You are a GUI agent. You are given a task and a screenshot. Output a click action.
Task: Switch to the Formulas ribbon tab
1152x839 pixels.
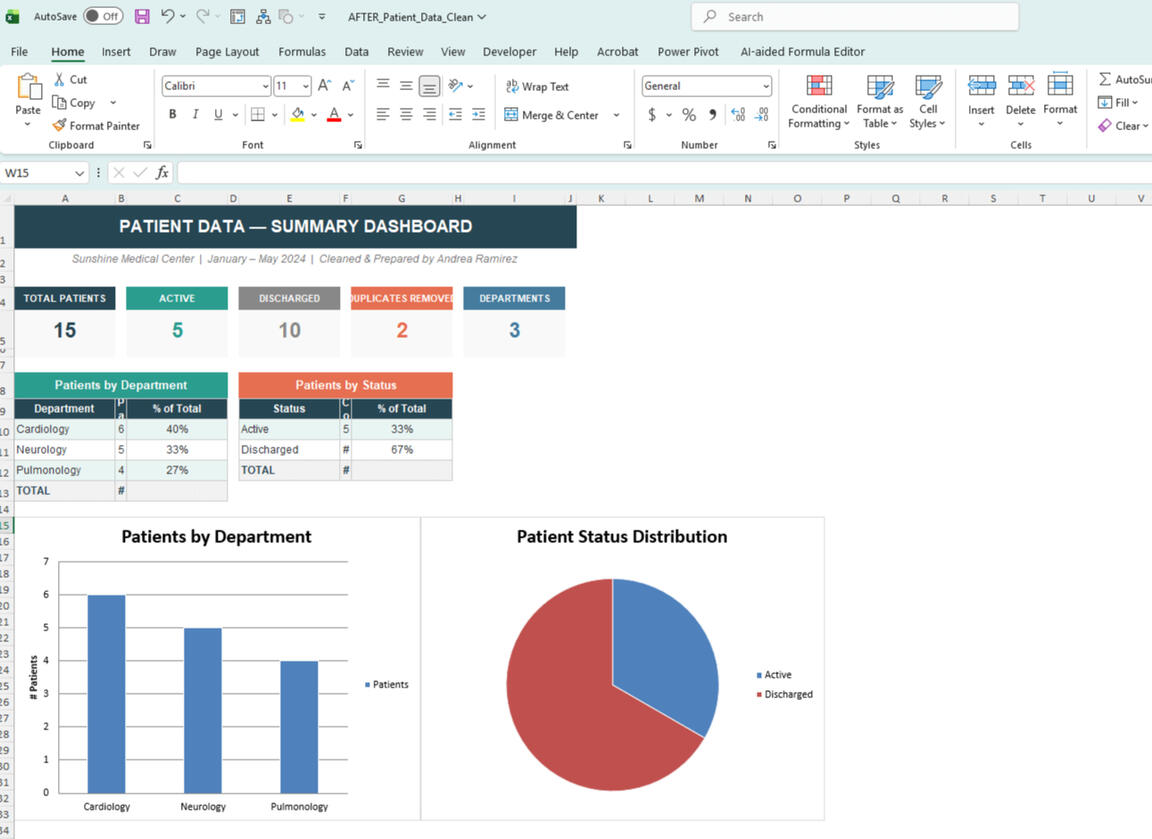(x=301, y=51)
